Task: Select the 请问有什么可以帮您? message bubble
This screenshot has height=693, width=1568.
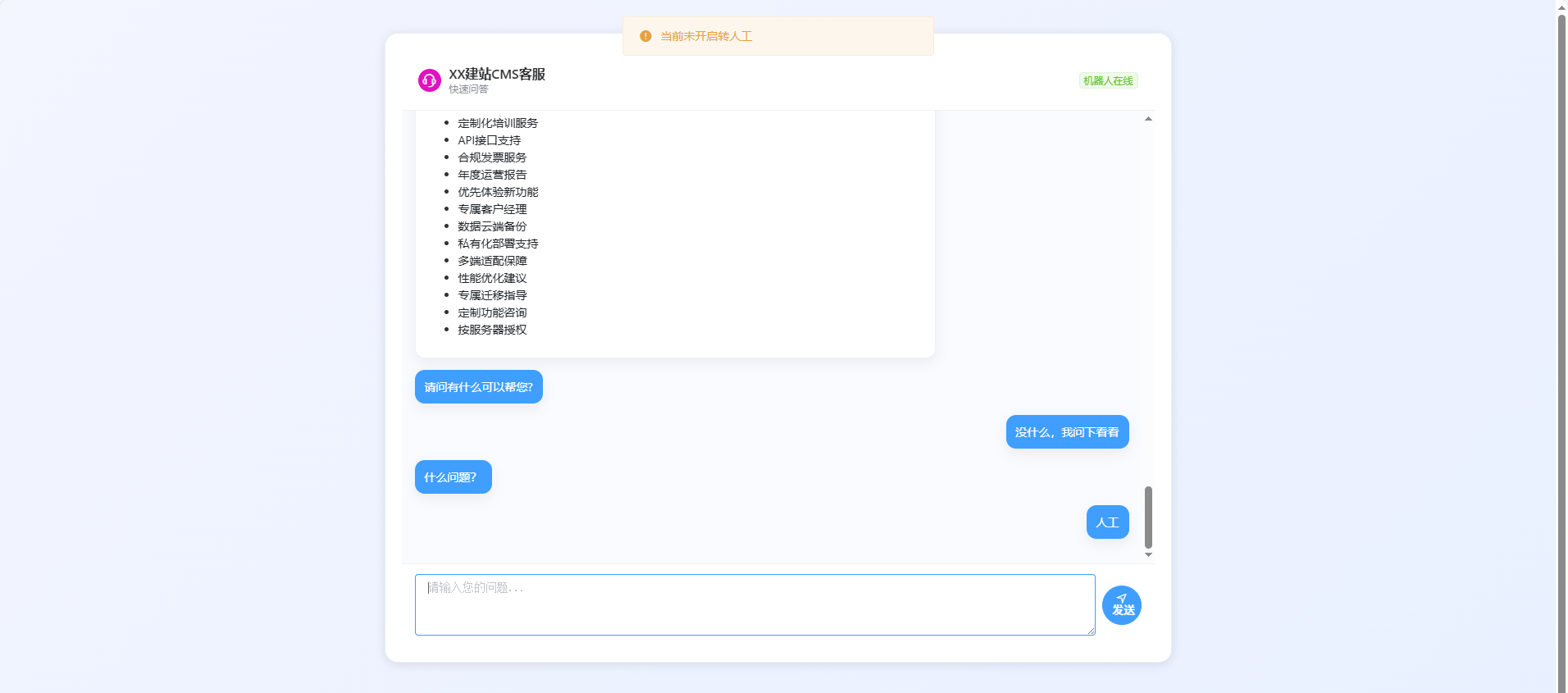Action: 479,387
